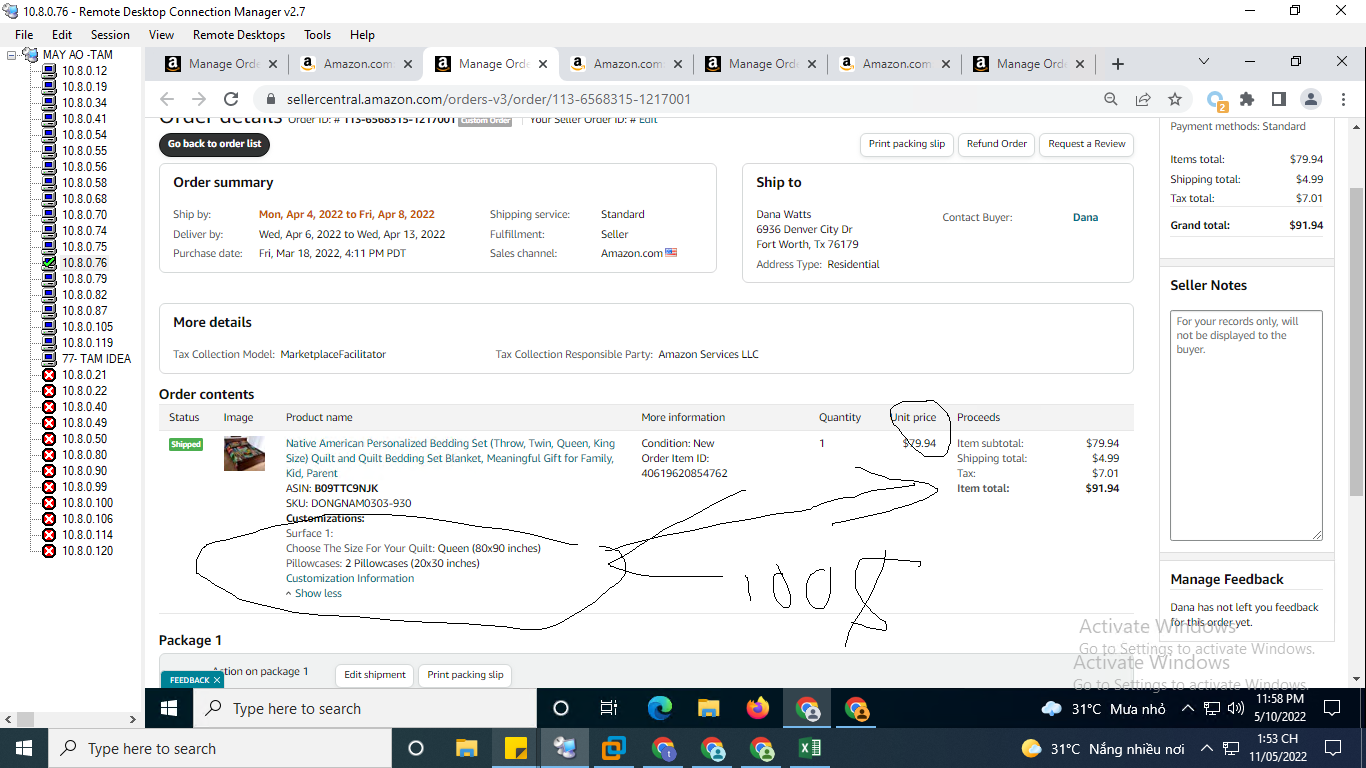
Task: Click Print packing slip beside Refund Order
Action: (x=906, y=144)
